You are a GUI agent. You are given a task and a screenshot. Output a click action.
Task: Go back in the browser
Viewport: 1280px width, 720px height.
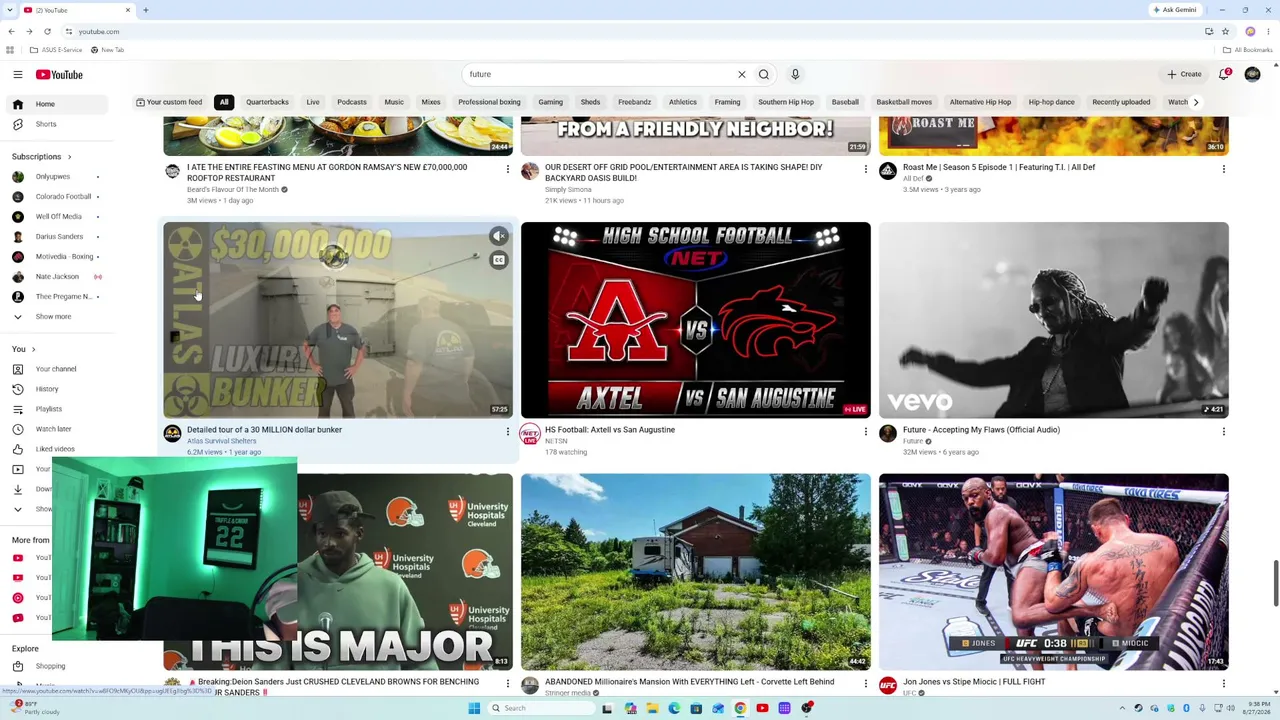11,31
